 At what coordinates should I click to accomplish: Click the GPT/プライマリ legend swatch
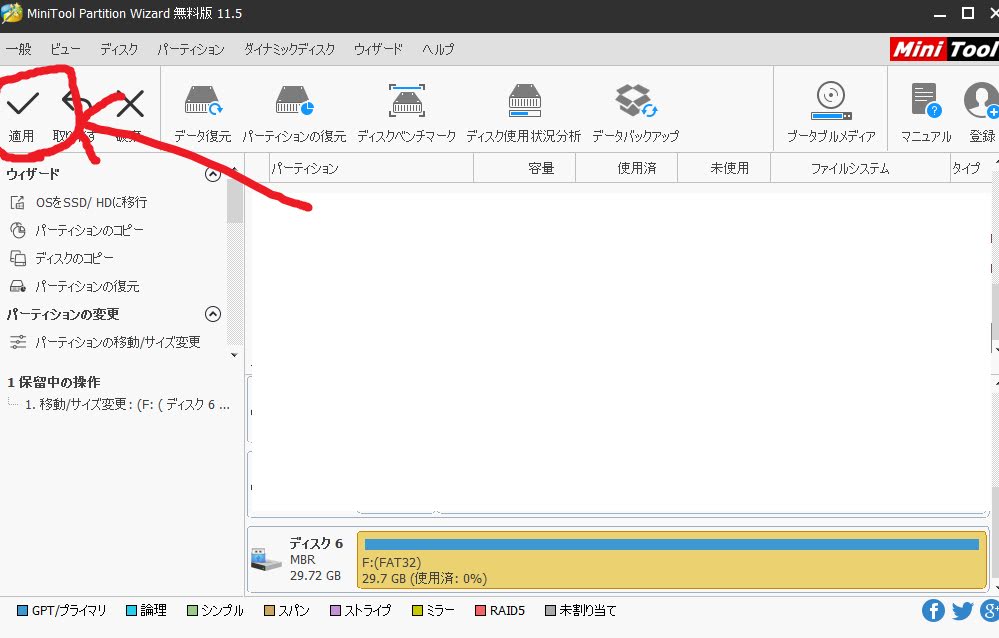pyautogui.click(x=22, y=611)
